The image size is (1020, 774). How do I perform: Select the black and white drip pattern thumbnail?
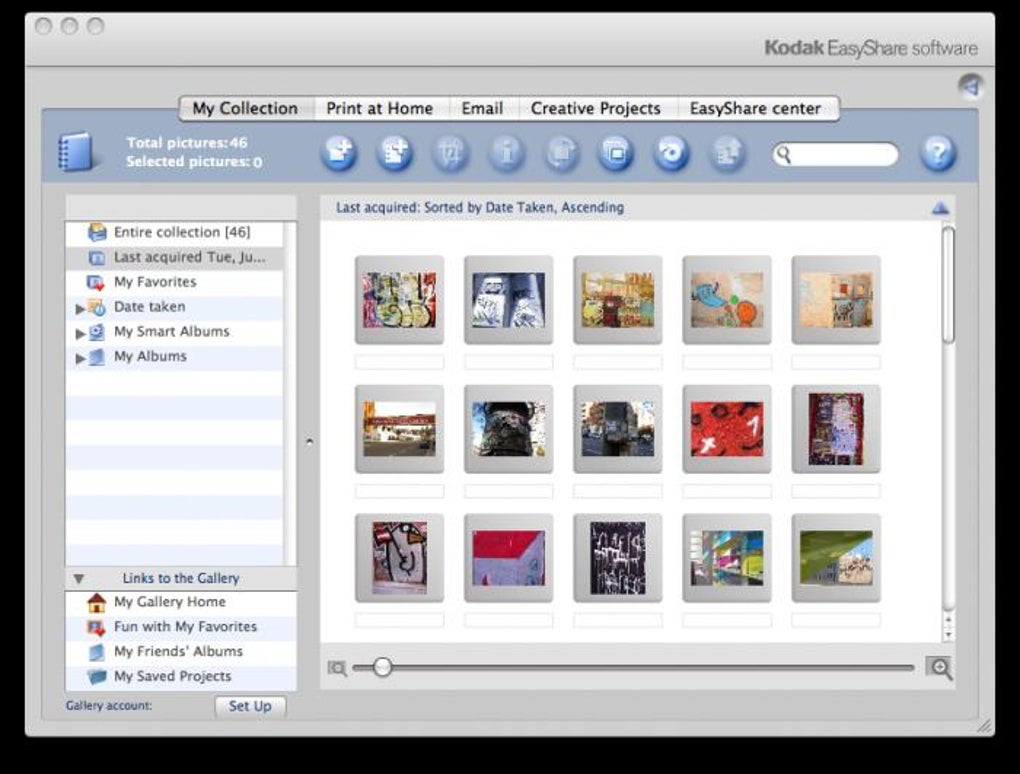point(617,557)
